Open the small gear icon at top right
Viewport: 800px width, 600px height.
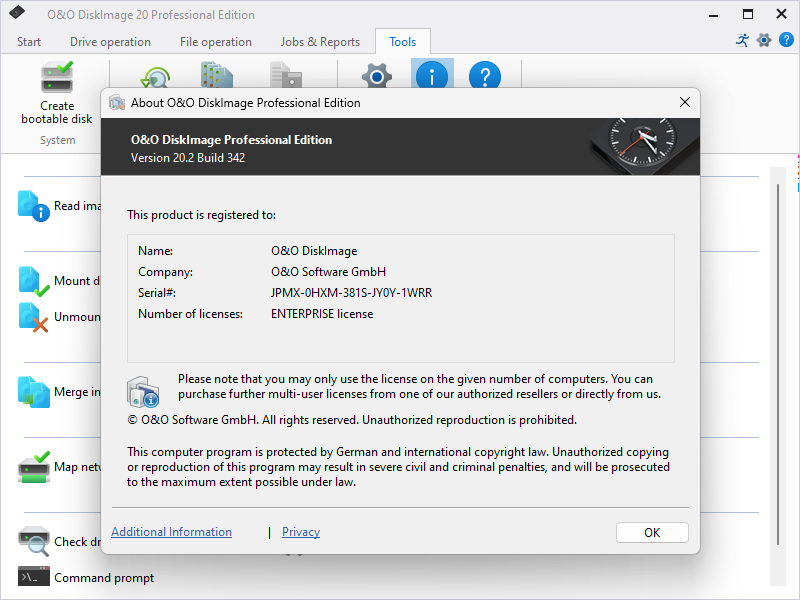pyautogui.click(x=764, y=40)
